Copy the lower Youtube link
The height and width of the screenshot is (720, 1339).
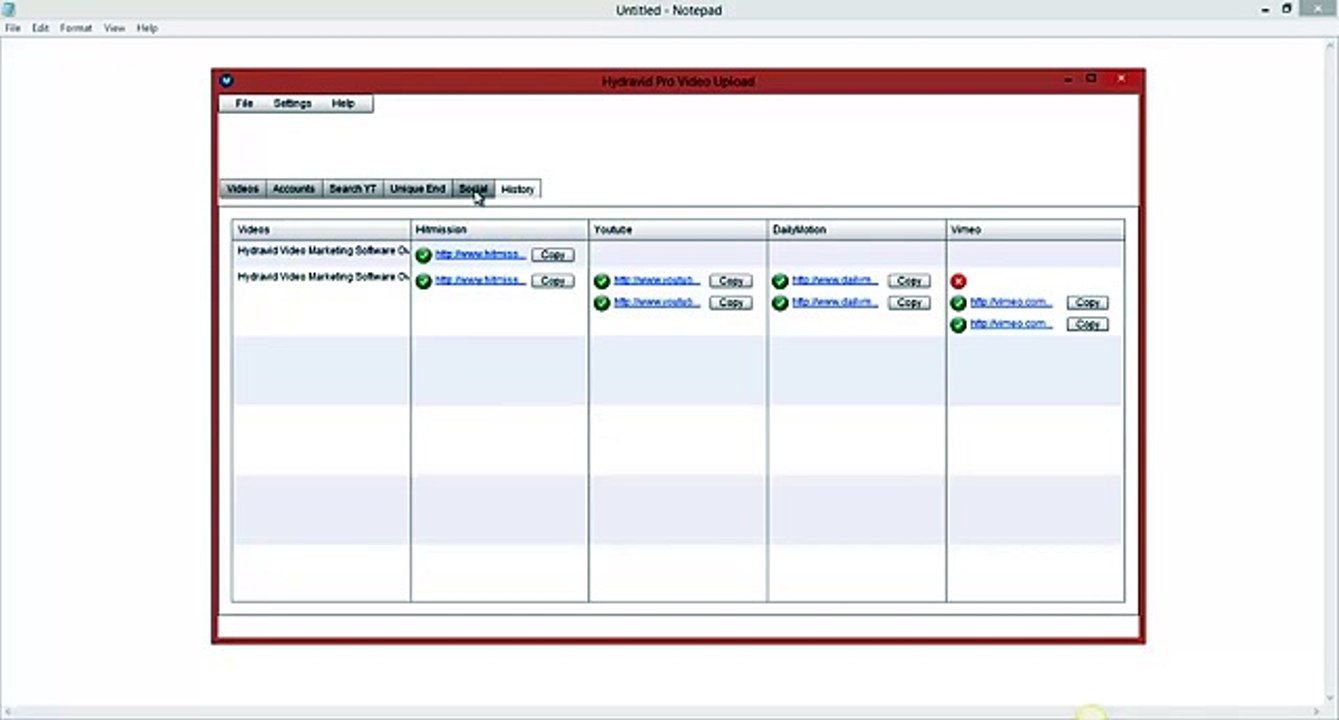731,302
